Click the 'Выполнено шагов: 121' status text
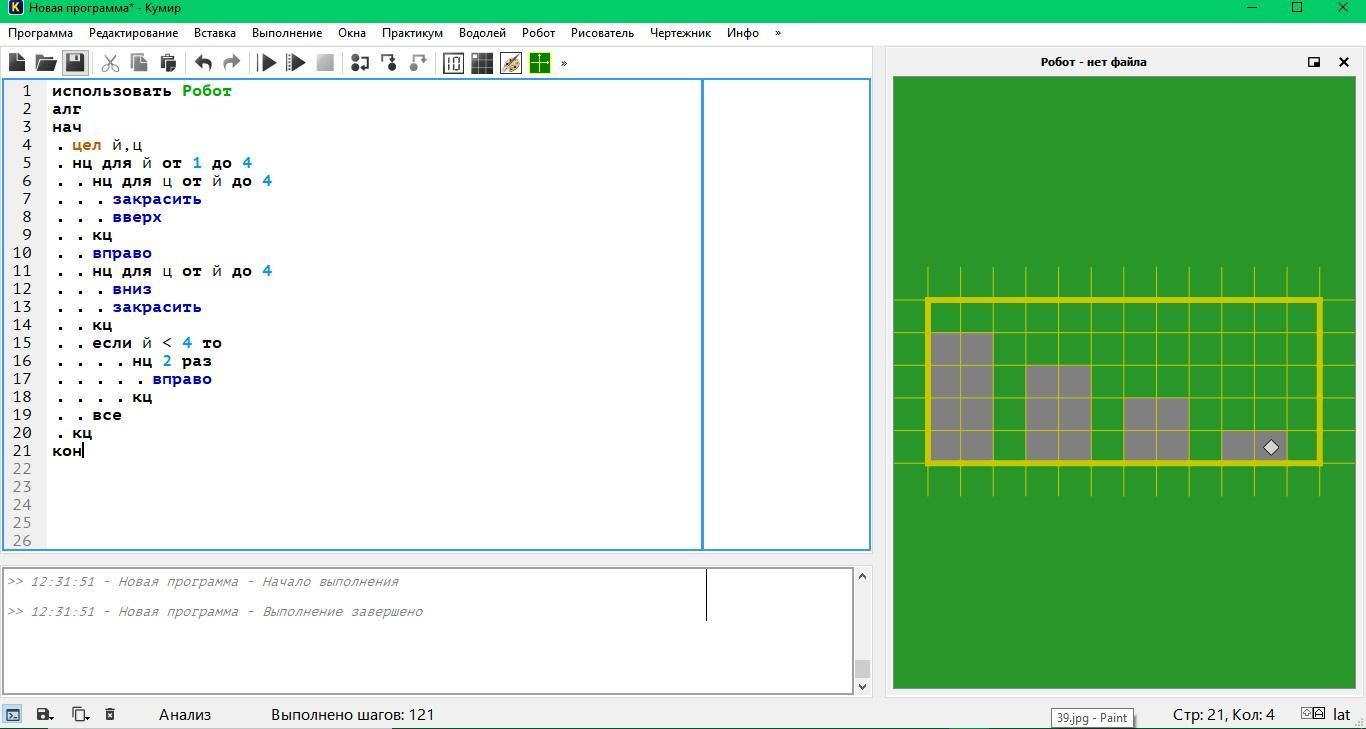The width and height of the screenshot is (1366, 729). click(352, 714)
